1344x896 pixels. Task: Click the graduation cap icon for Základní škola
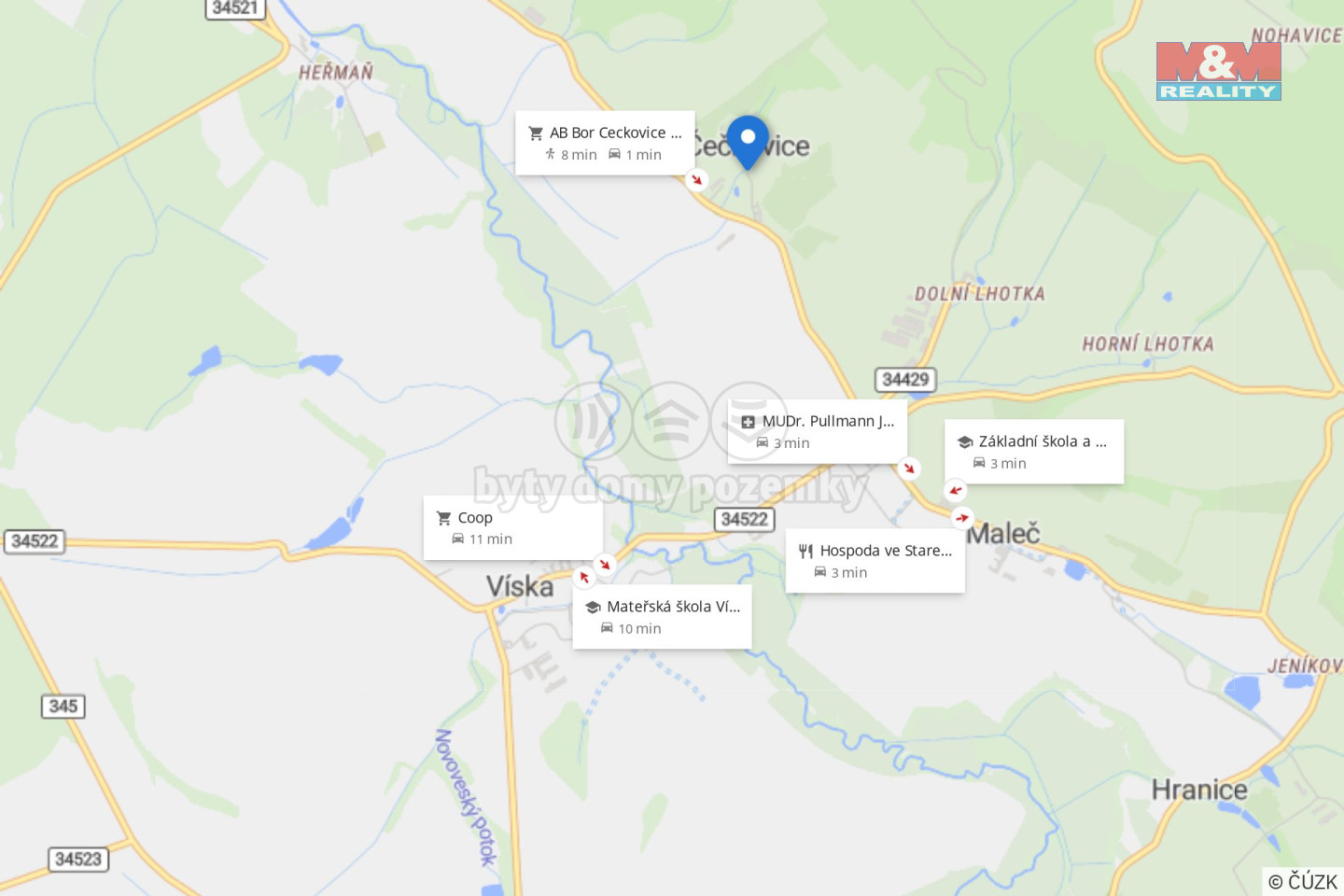(965, 442)
